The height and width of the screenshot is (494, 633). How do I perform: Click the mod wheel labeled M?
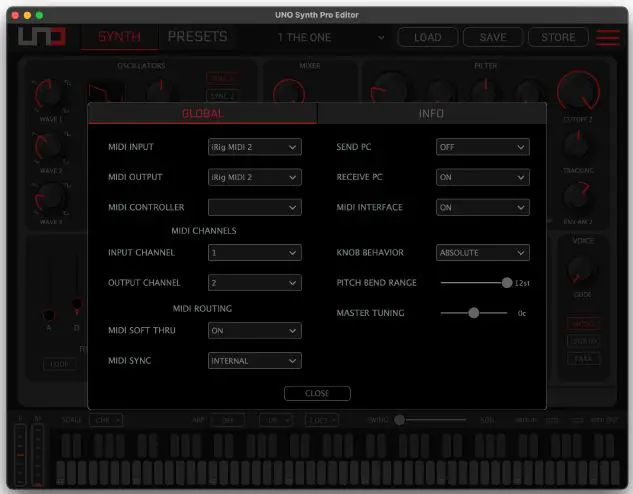click(x=38, y=455)
